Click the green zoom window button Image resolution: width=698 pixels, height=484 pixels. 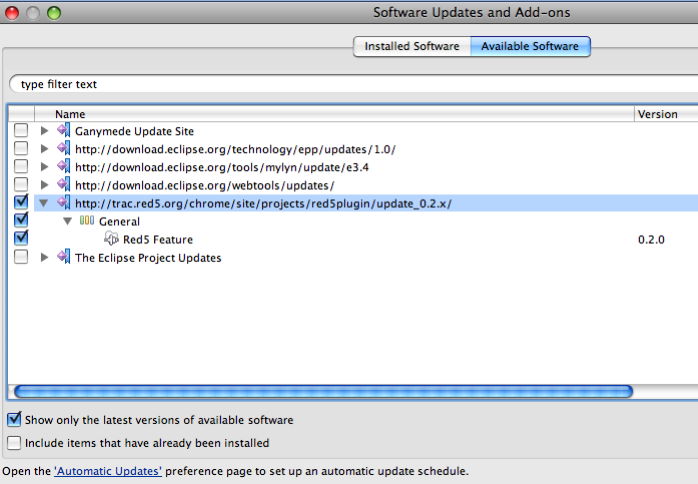[x=54, y=13]
